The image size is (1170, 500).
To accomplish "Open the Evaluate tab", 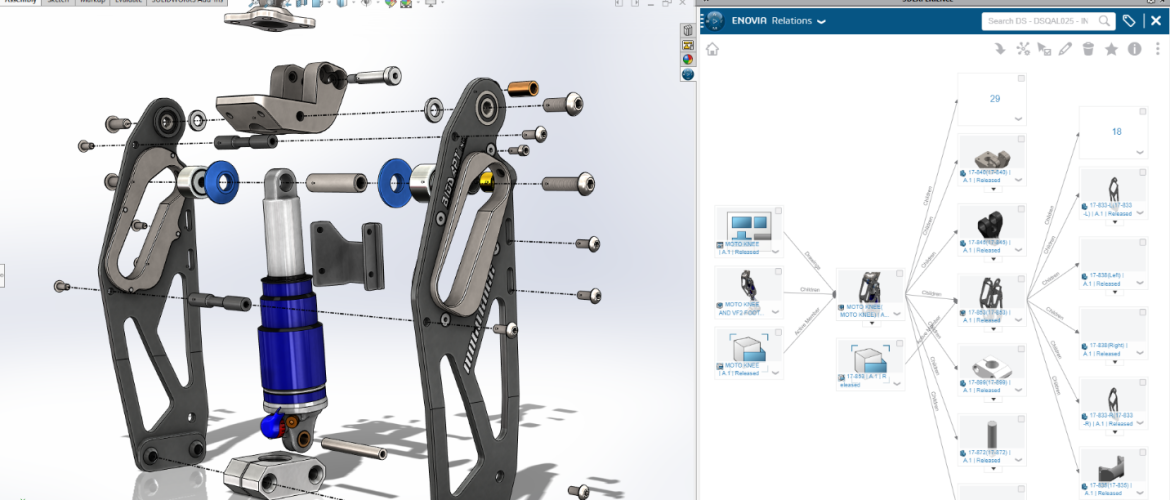I will click(x=126, y=3).
